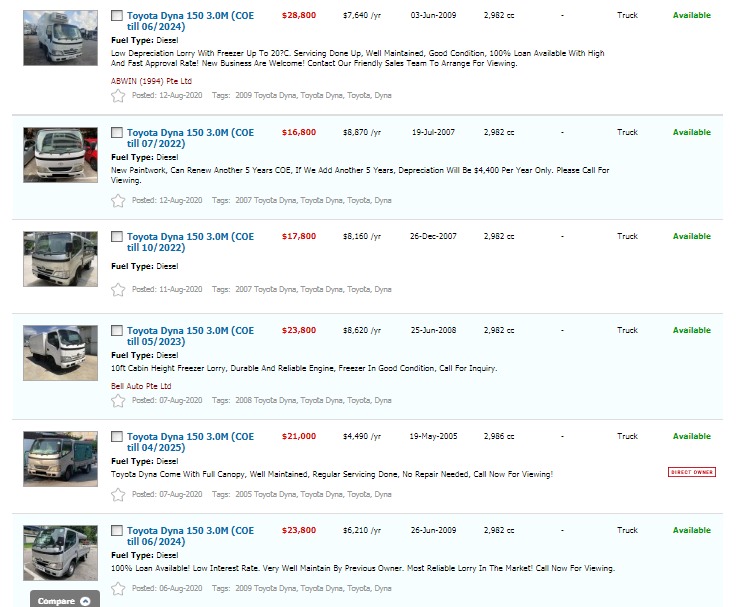Star the listing posted 06-Aug-2020

click(118, 588)
